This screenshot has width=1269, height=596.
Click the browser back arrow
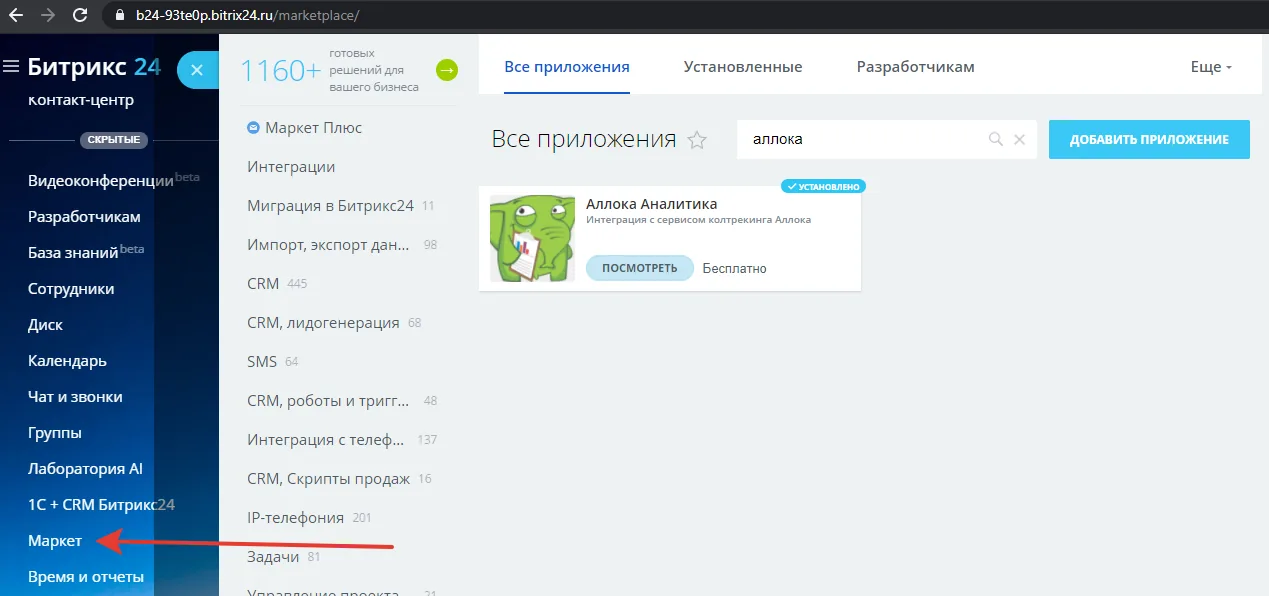pyautogui.click(x=15, y=16)
